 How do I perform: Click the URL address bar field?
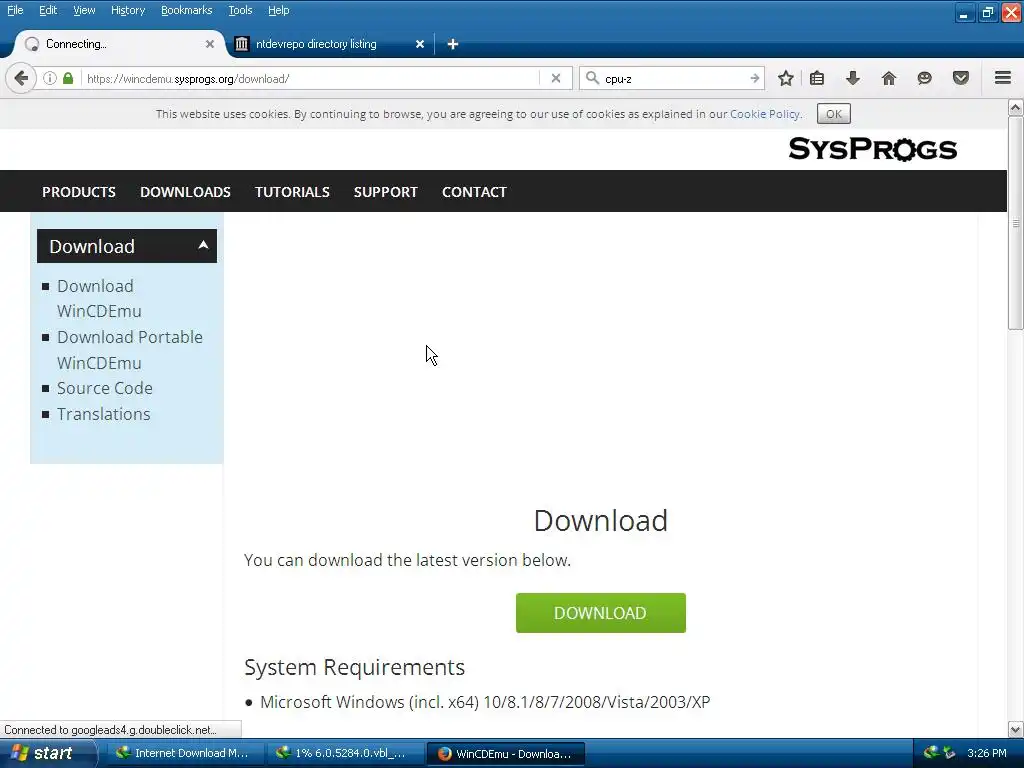pos(310,78)
